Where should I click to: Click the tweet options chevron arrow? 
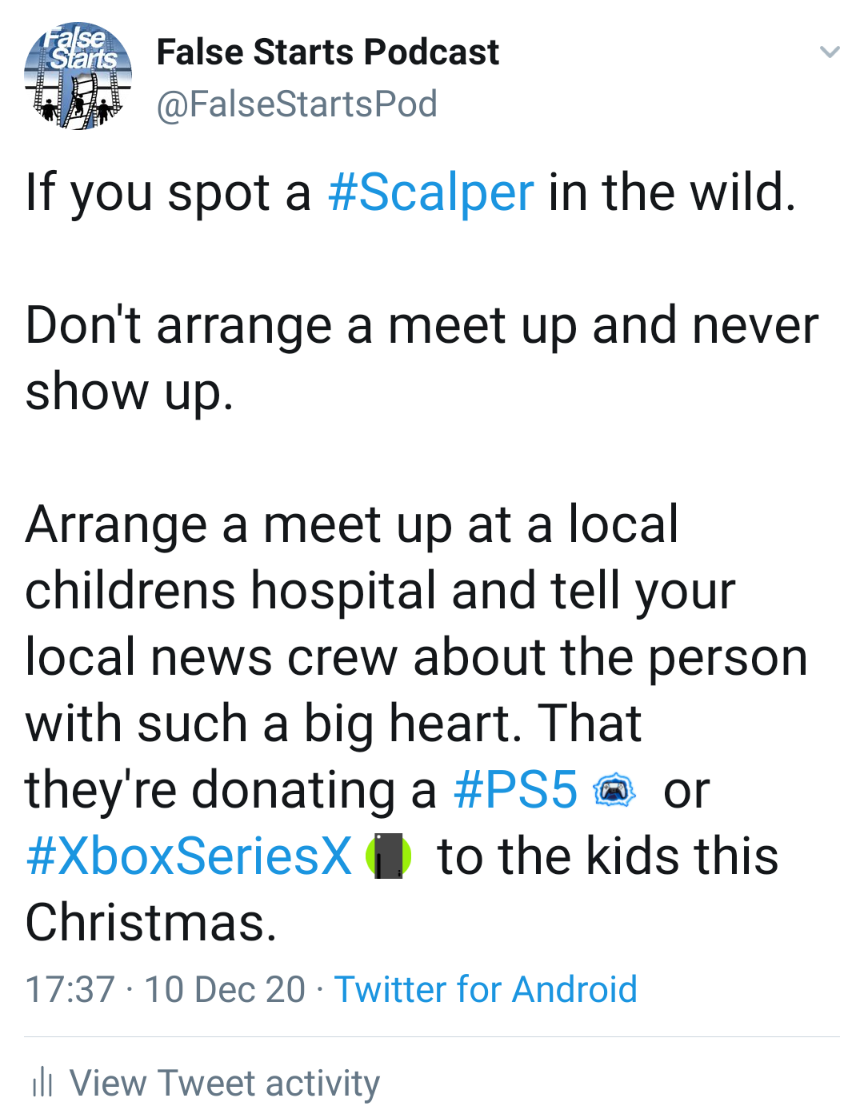829,52
